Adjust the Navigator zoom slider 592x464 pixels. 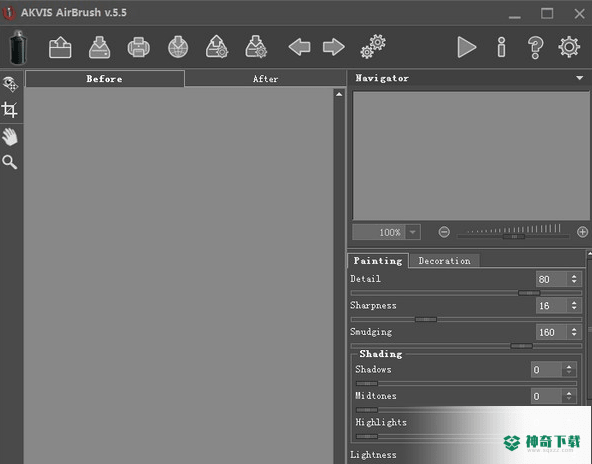[x=513, y=236]
